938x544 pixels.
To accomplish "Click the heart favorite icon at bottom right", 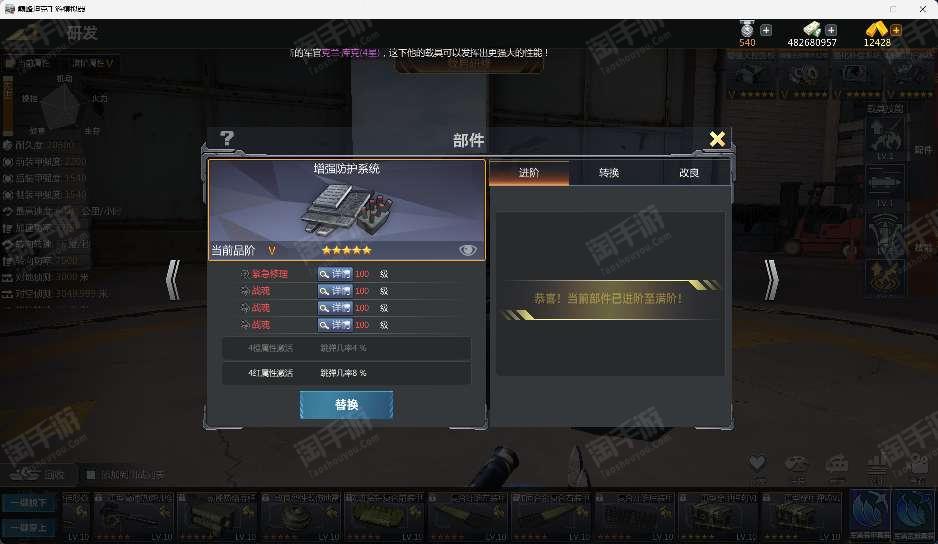I will click(x=757, y=463).
